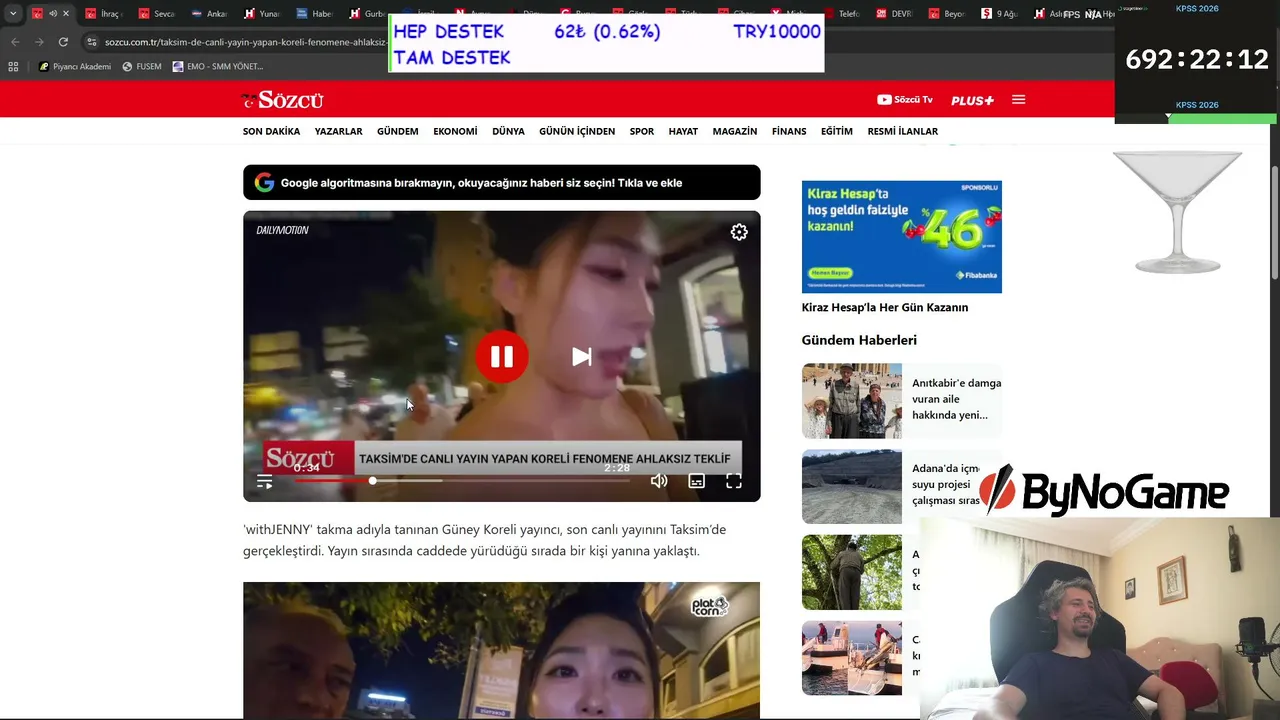This screenshot has height=720, width=1280.
Task: Go to Sözcü homepage via logo
Action: pos(283,100)
